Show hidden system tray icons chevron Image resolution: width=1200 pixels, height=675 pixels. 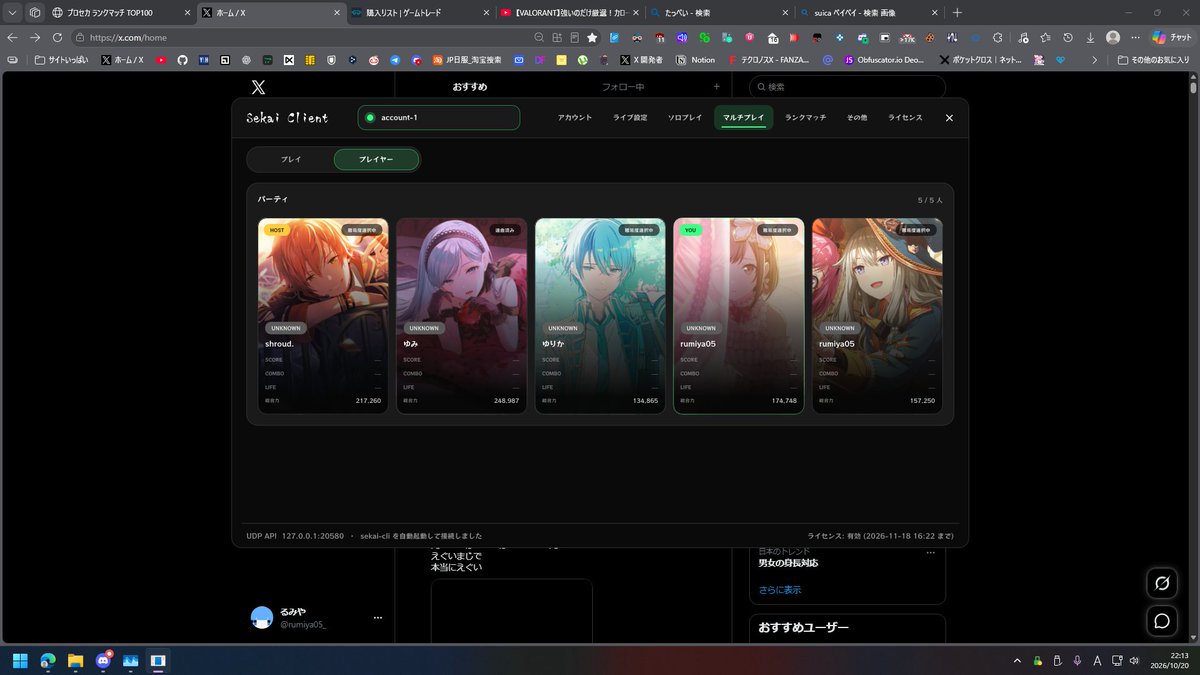coord(1017,661)
